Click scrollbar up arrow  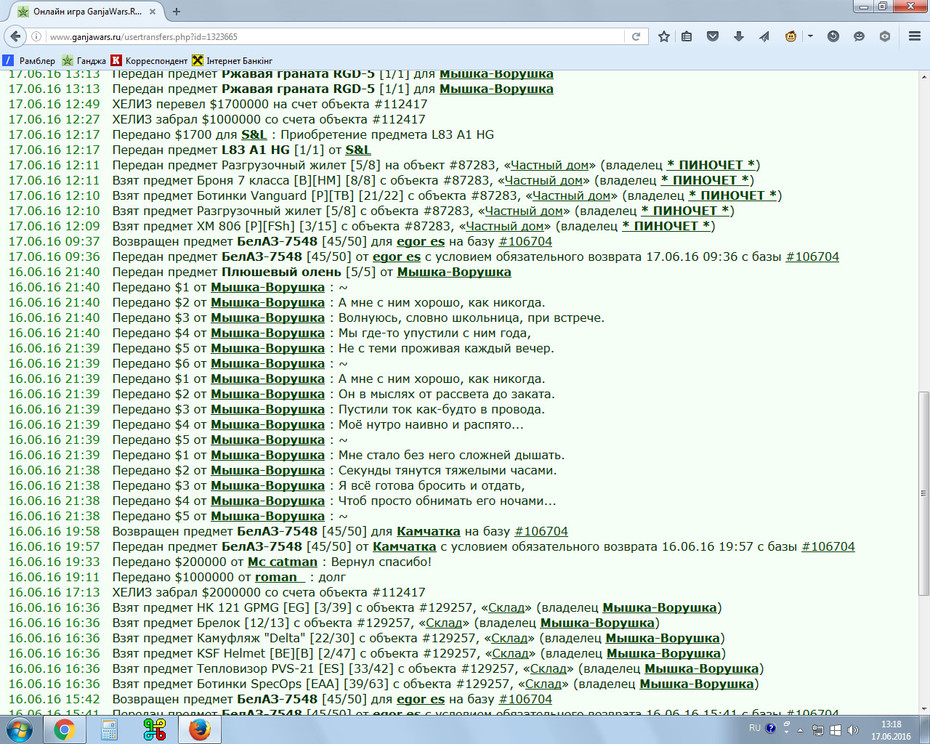(924, 77)
